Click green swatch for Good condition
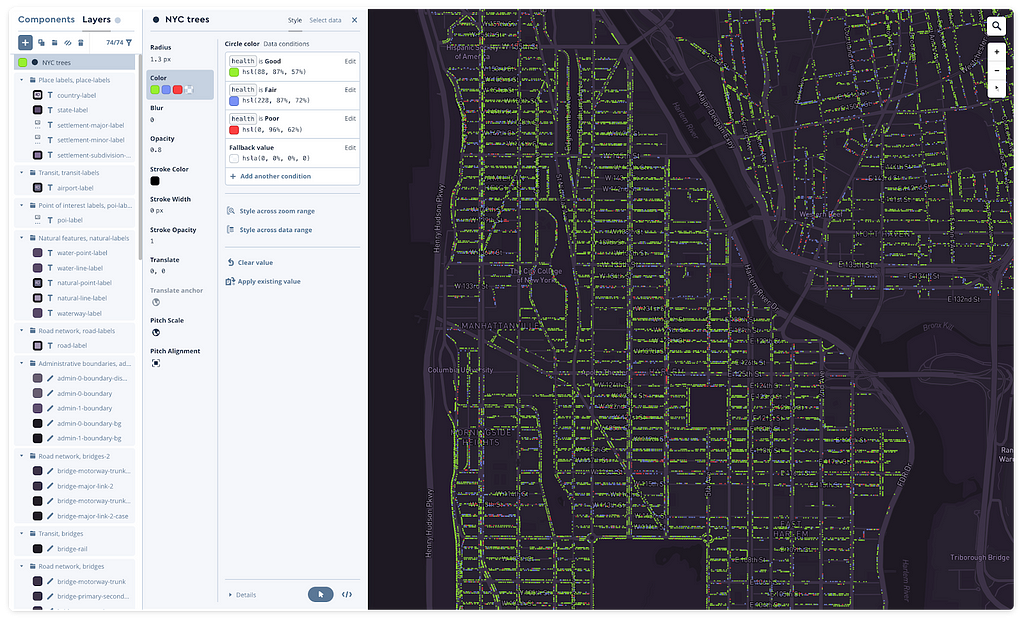Screen dimensions: 1024x621 pos(234,72)
